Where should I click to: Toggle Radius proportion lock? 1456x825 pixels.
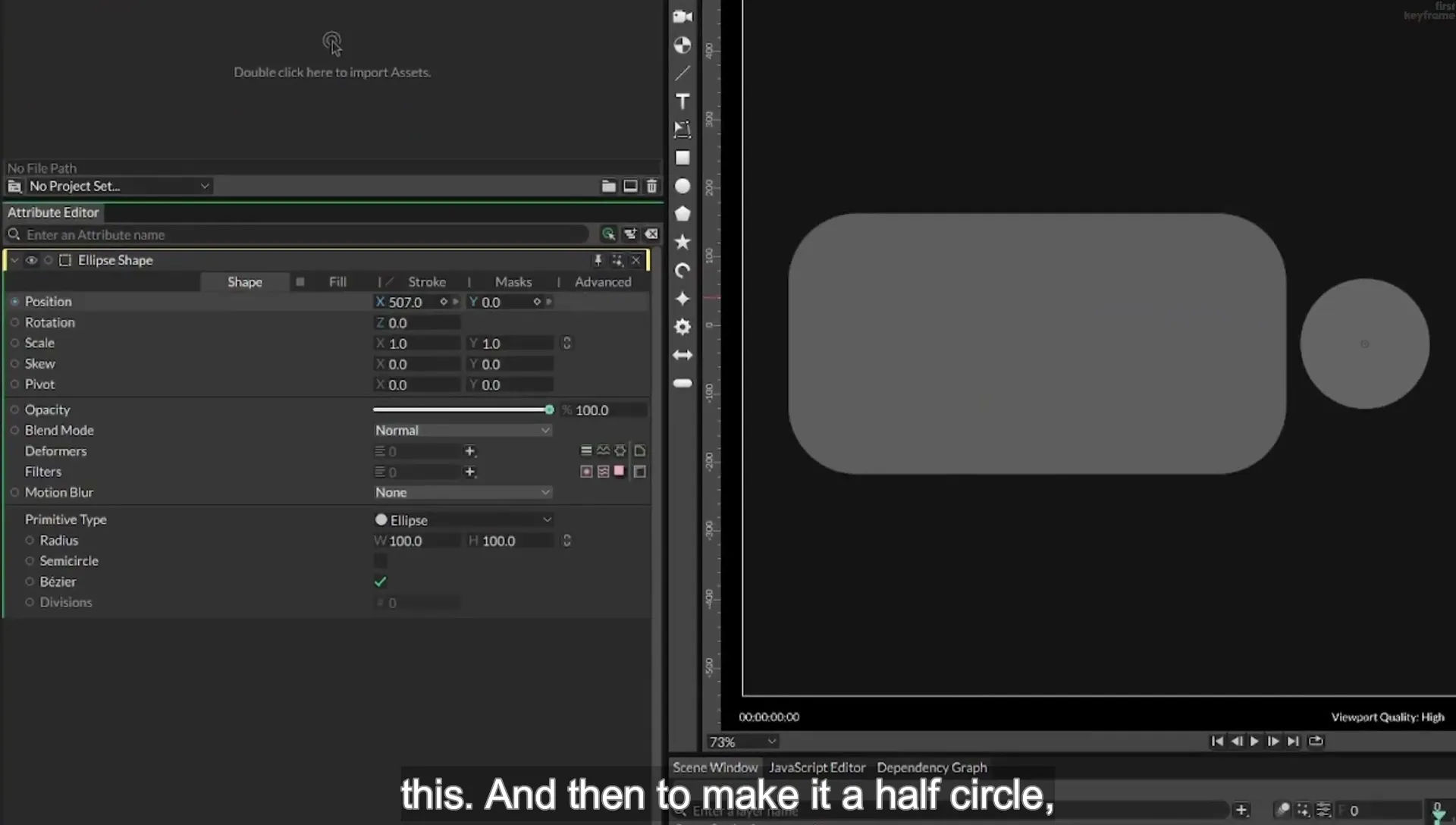(x=566, y=541)
